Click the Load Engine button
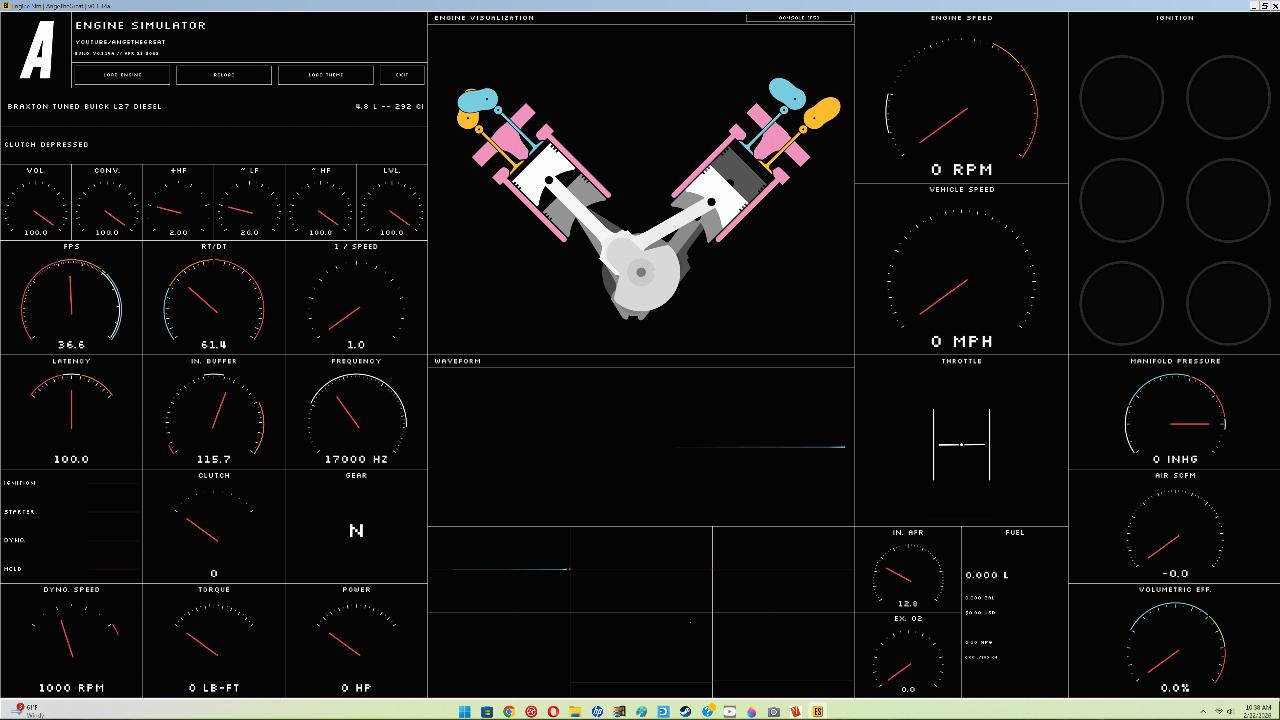 122,75
